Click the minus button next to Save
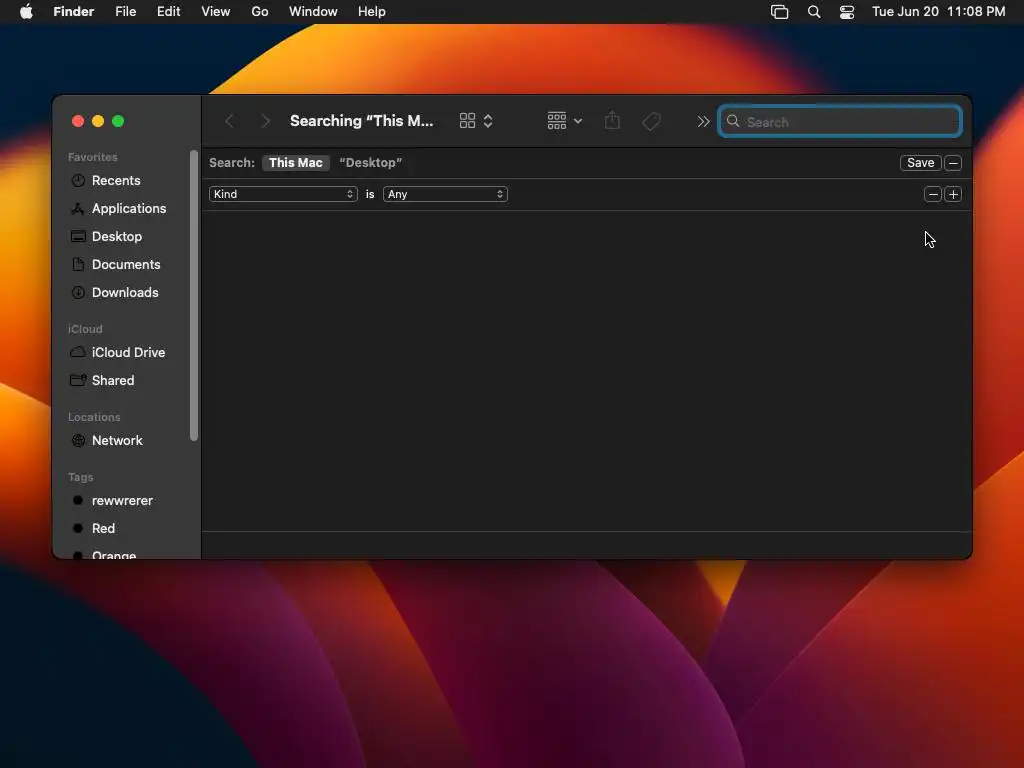Viewport: 1024px width, 768px height. tap(953, 163)
